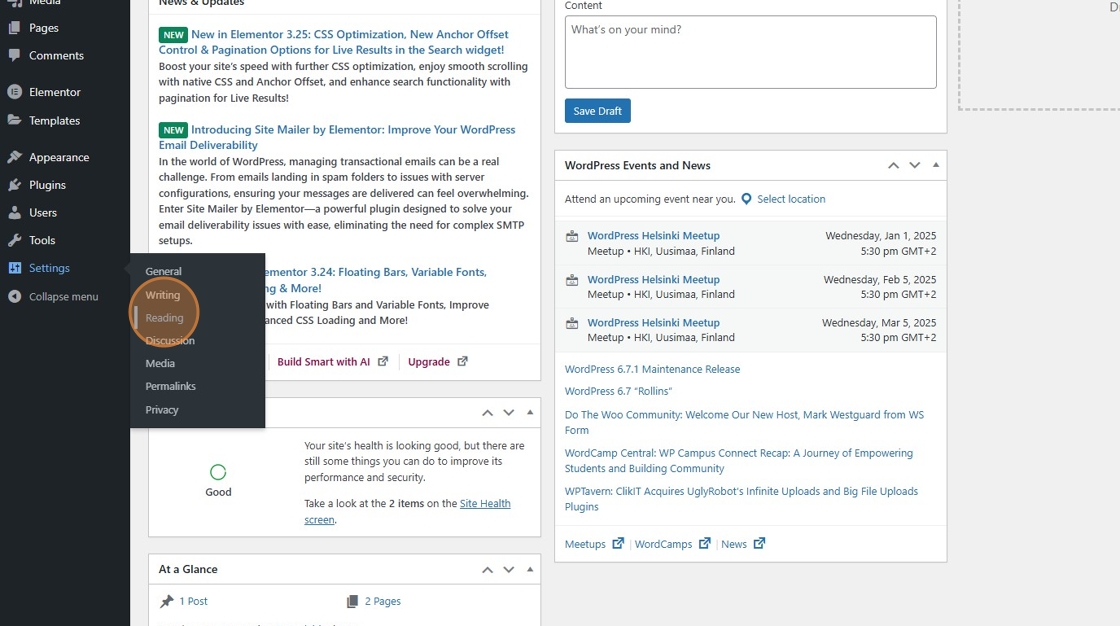Move At a Glance widget up
This screenshot has width=1120, height=626.
487,570
